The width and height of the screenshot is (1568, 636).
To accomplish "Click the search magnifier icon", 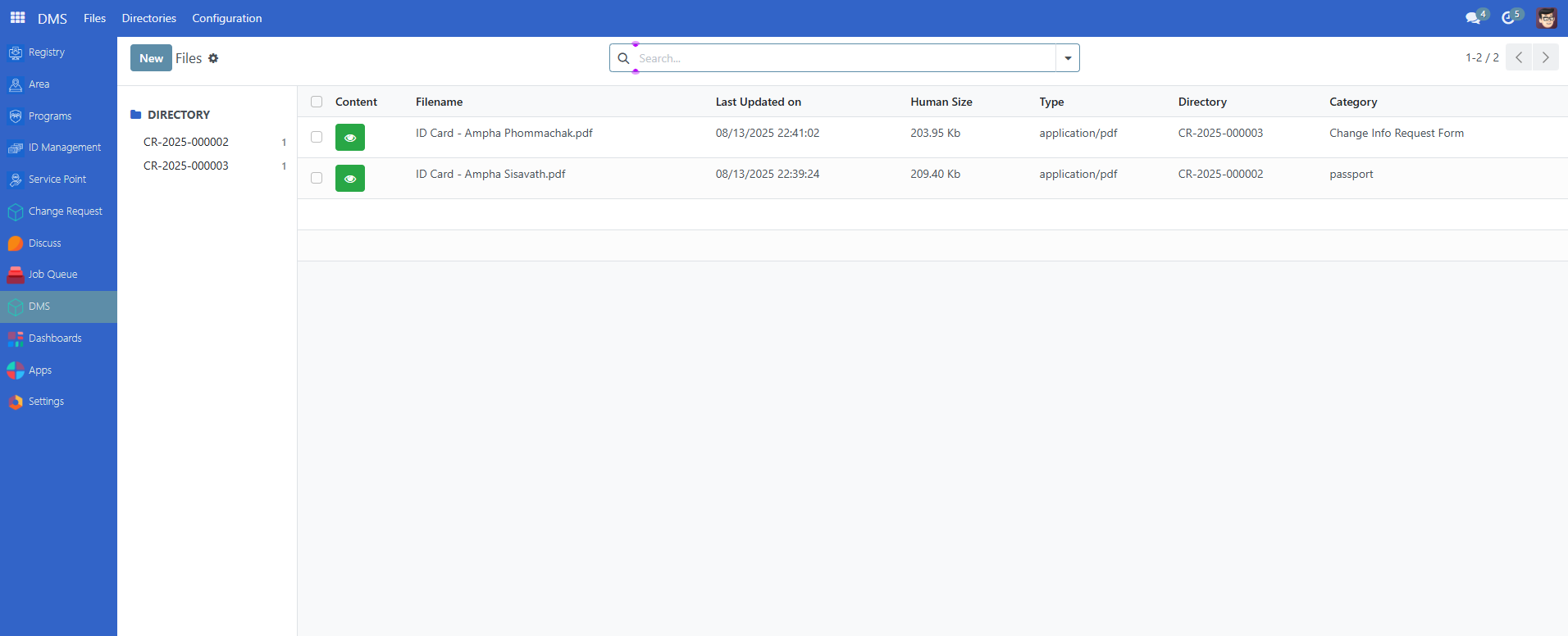I will (x=623, y=58).
